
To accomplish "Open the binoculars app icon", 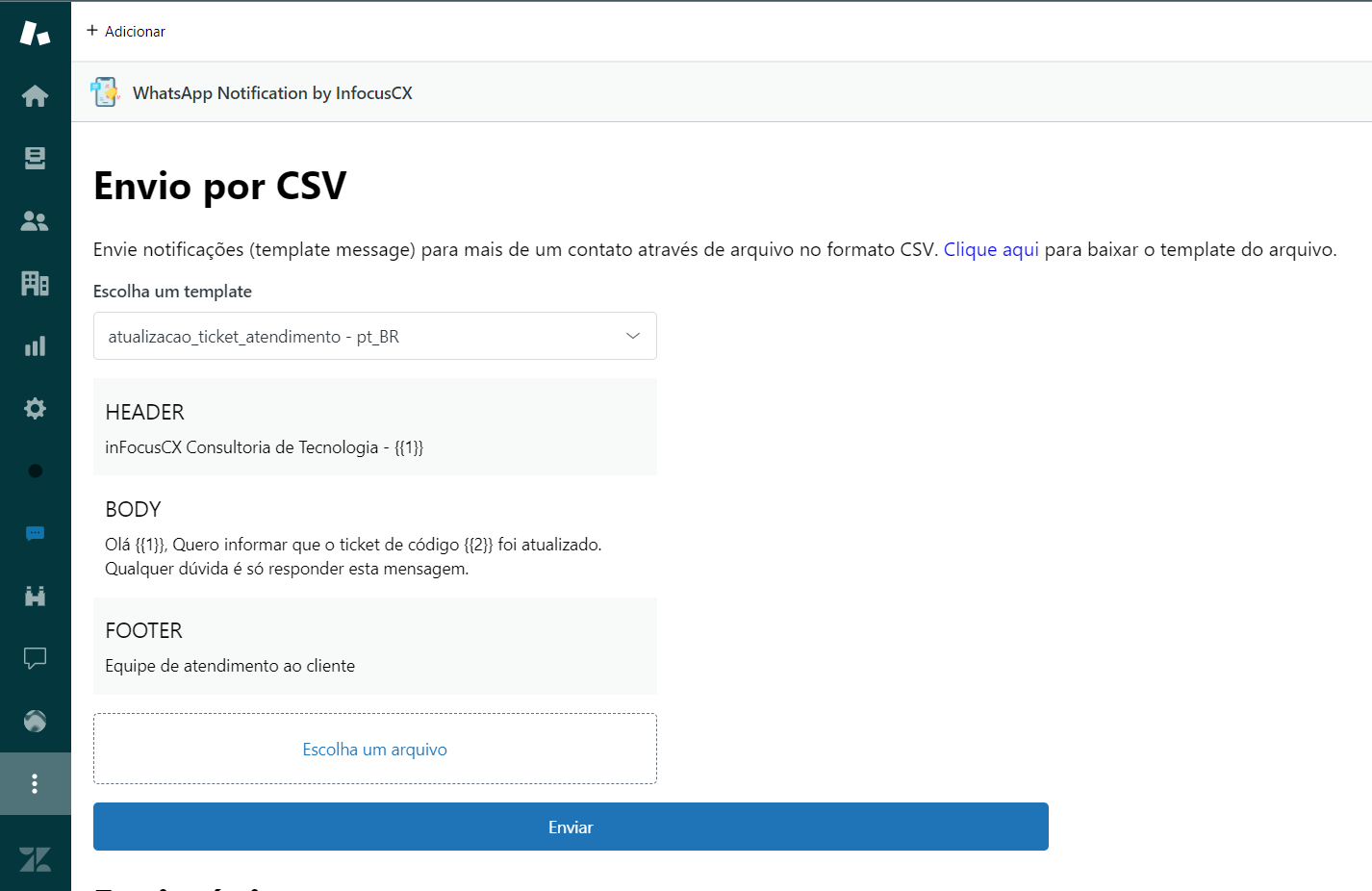I will pyautogui.click(x=36, y=597).
